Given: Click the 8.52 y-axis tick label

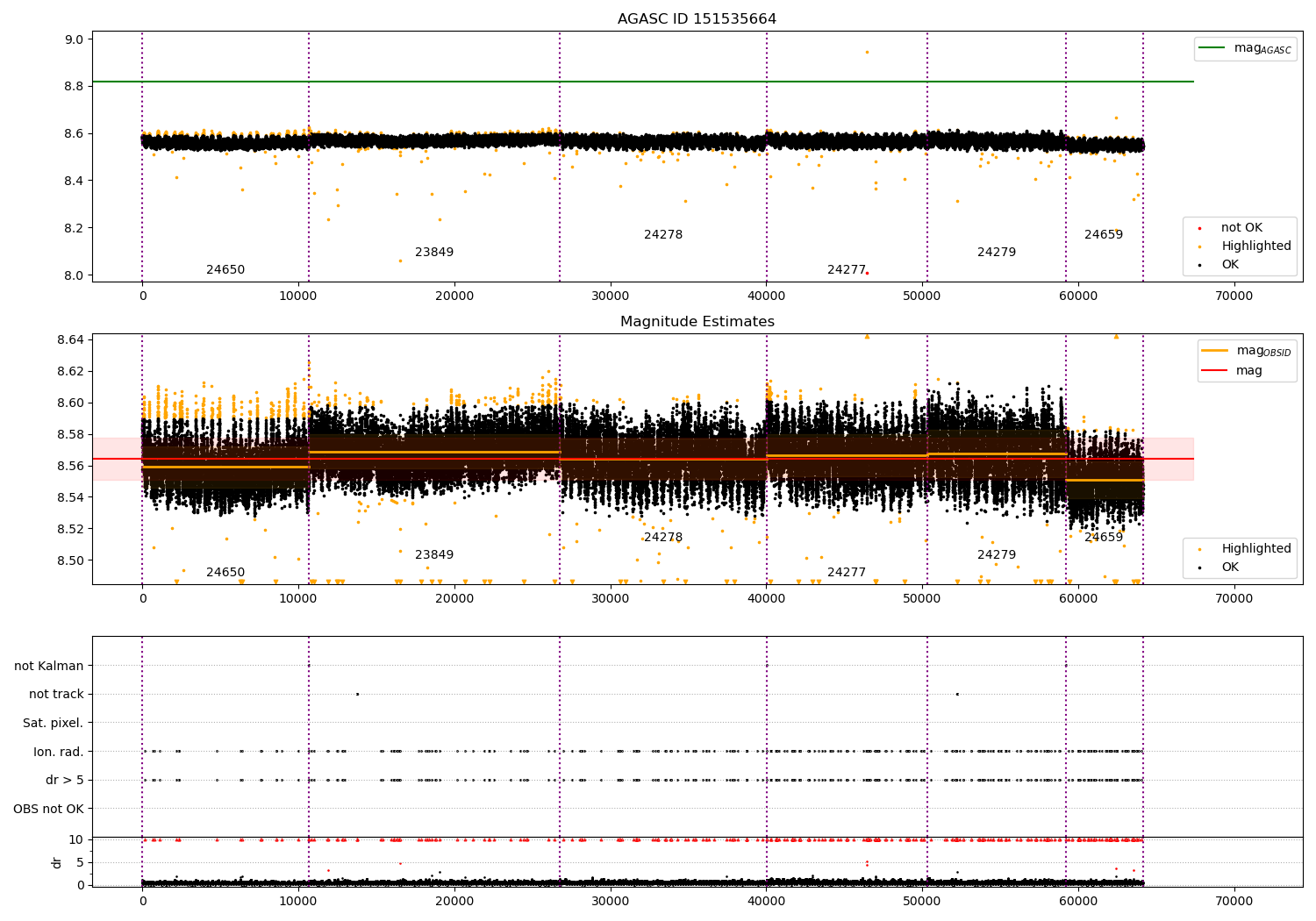Looking at the screenshot, I should pyautogui.click(x=70, y=530).
